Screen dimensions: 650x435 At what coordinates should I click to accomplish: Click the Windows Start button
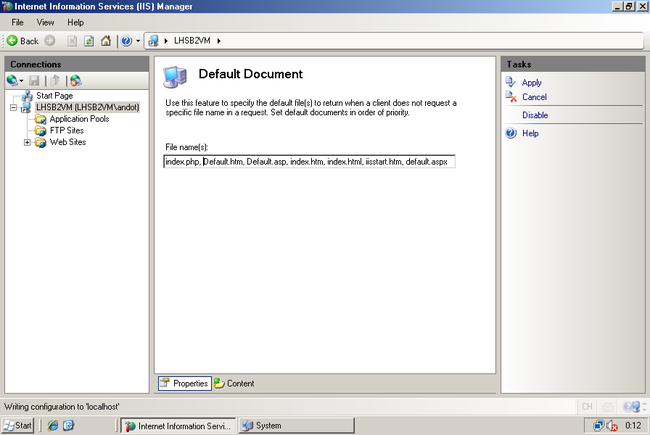pos(17,426)
